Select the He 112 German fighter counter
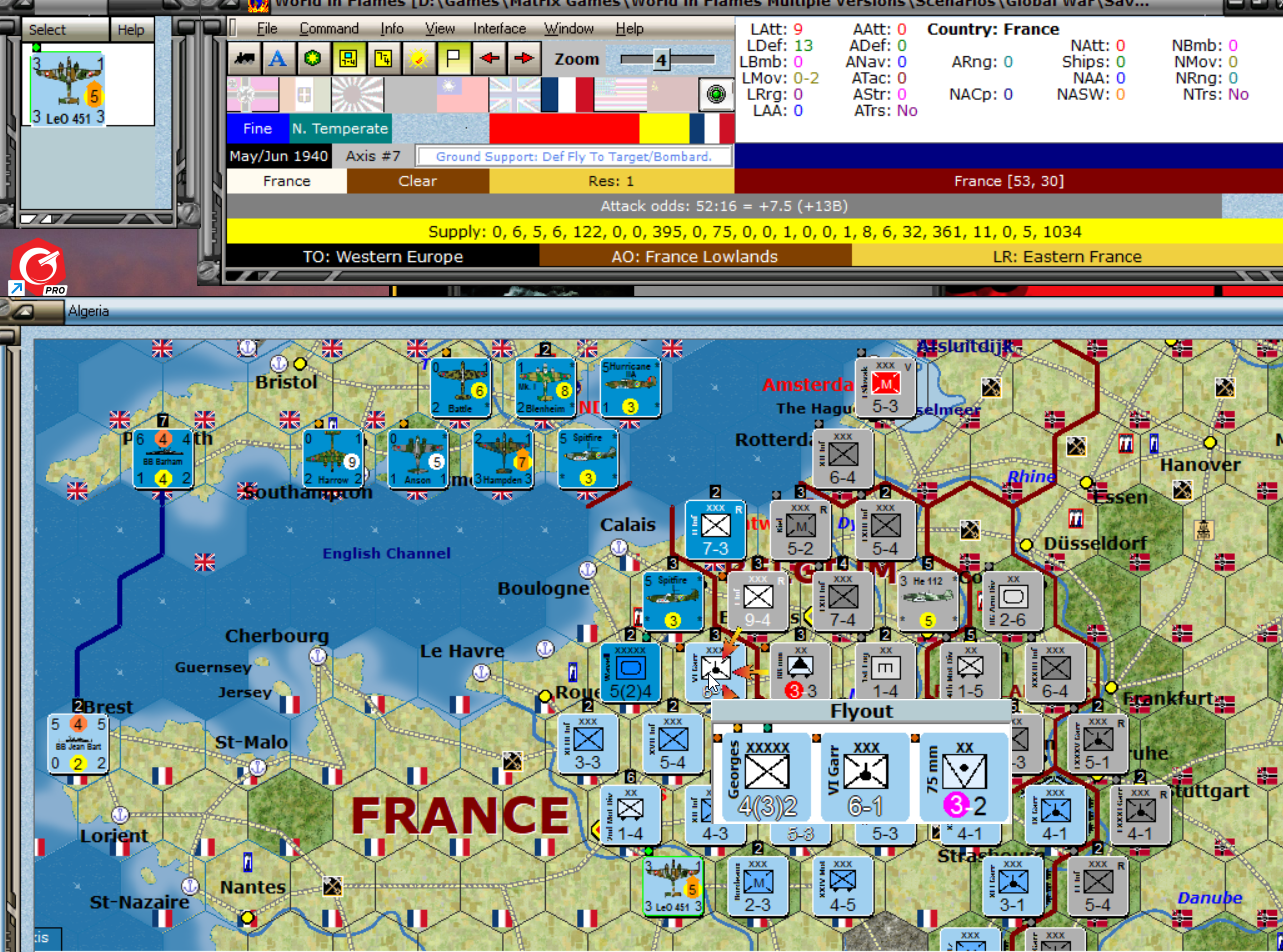Viewport: 1283px width, 952px height. click(928, 601)
